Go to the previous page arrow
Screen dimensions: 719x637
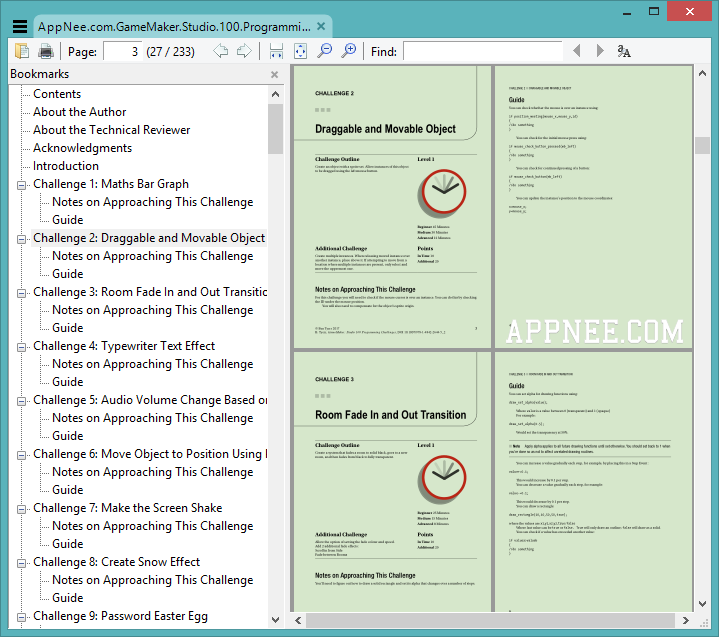[x=221, y=51]
